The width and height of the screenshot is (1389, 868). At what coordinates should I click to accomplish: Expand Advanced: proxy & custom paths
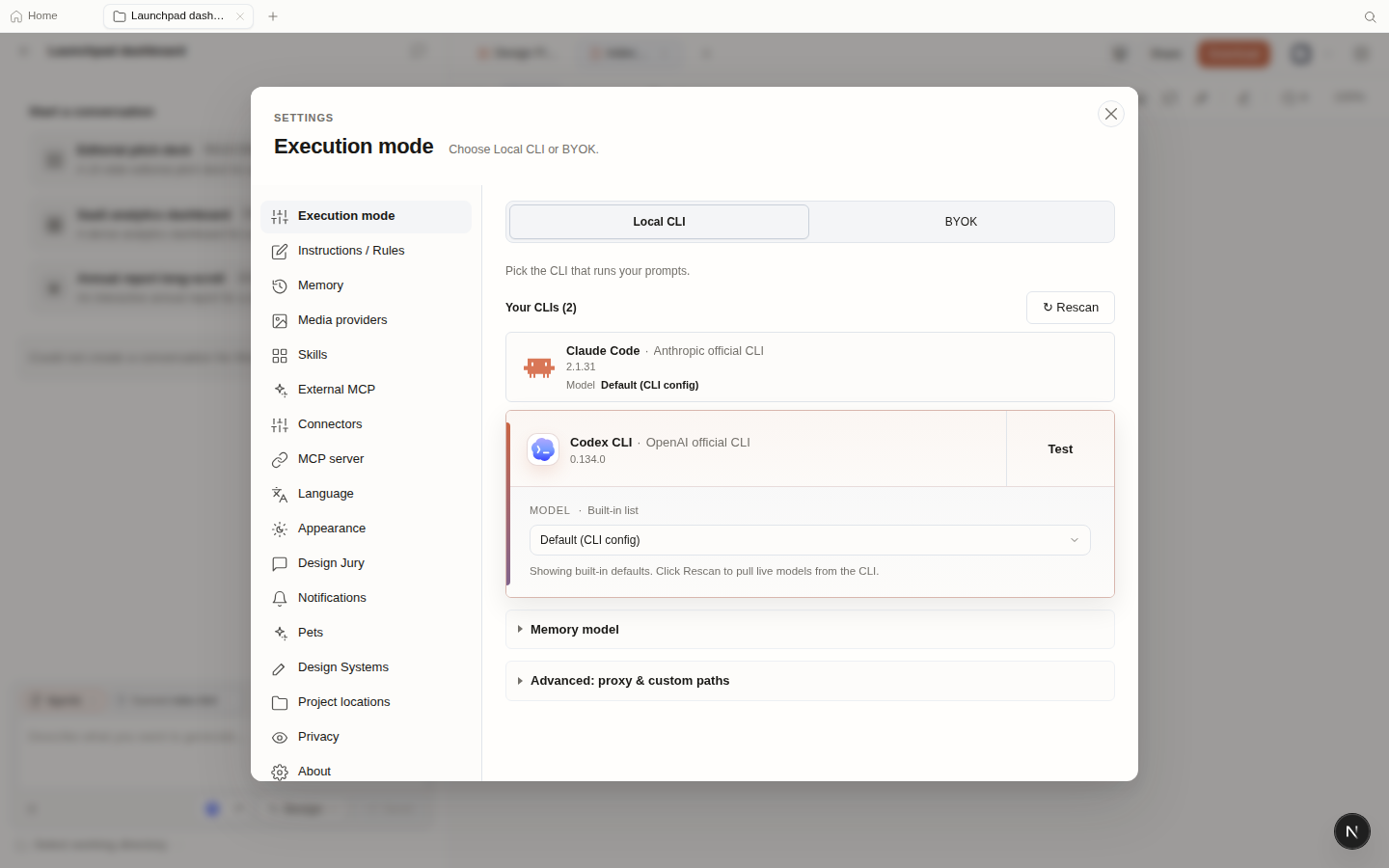pos(810,681)
